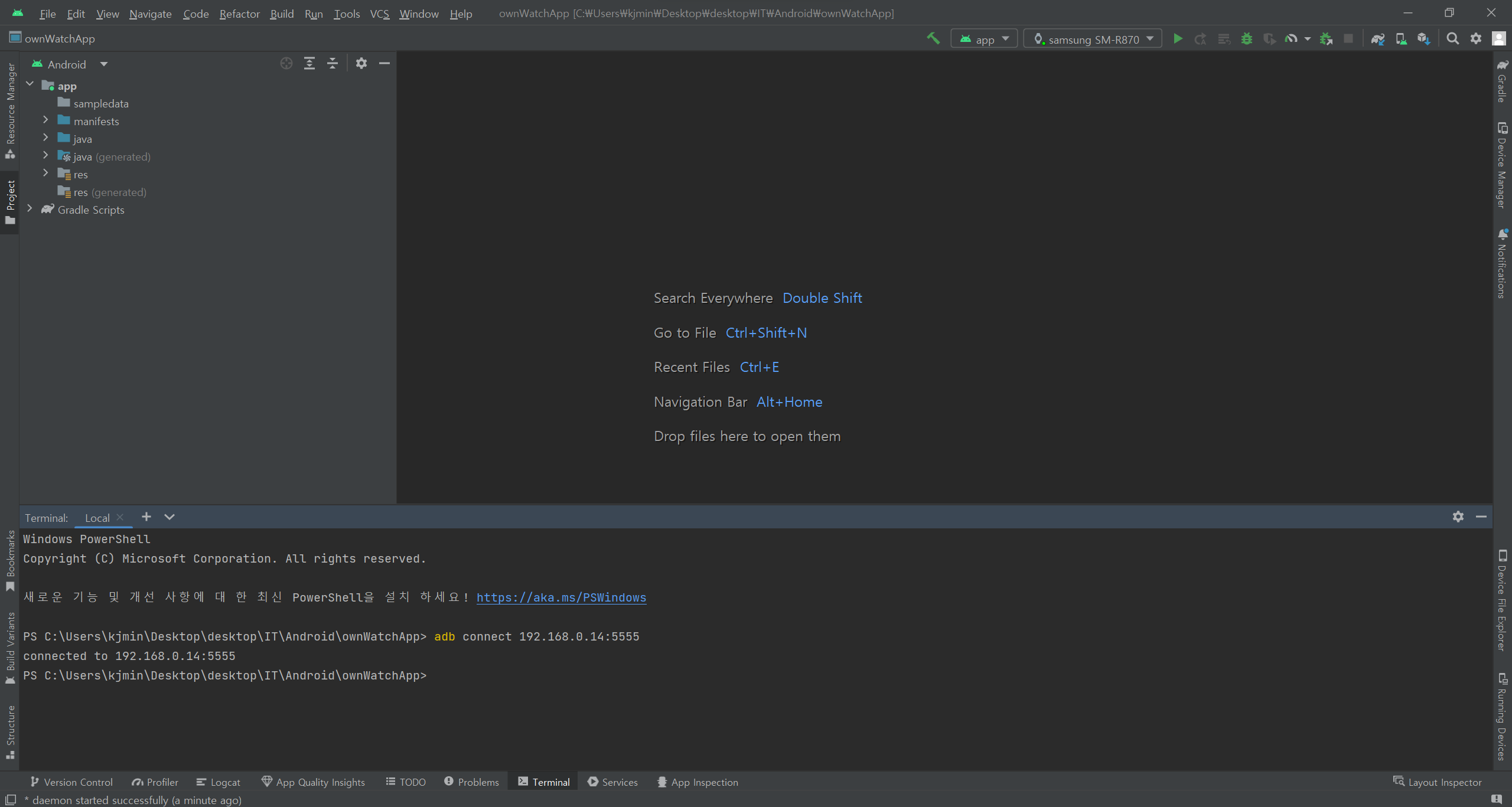Expand the manifests folder in project tree
Viewport: 1512px width, 807px height.
pyautogui.click(x=45, y=120)
